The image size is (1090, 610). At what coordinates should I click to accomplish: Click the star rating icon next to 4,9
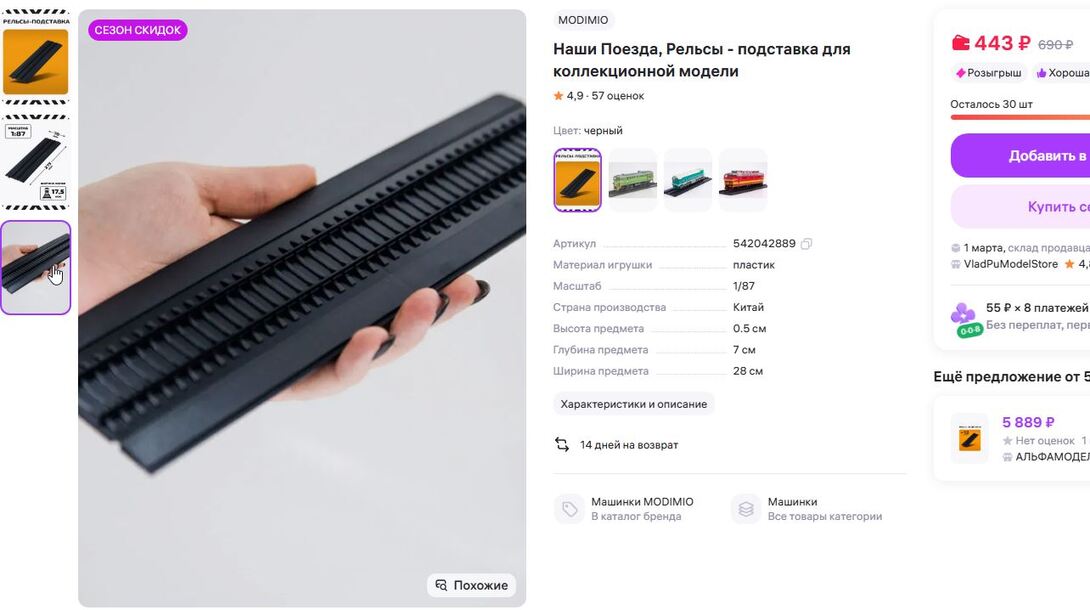[x=558, y=96]
